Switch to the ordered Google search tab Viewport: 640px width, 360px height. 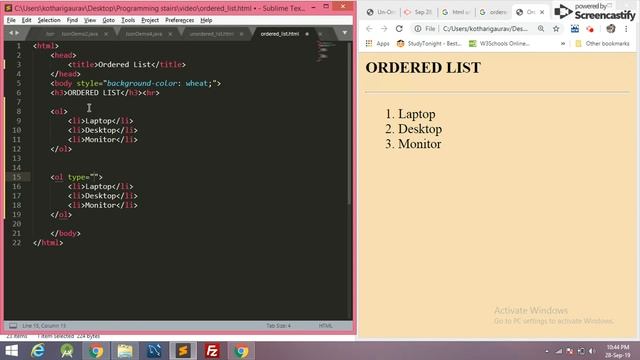click(493, 12)
